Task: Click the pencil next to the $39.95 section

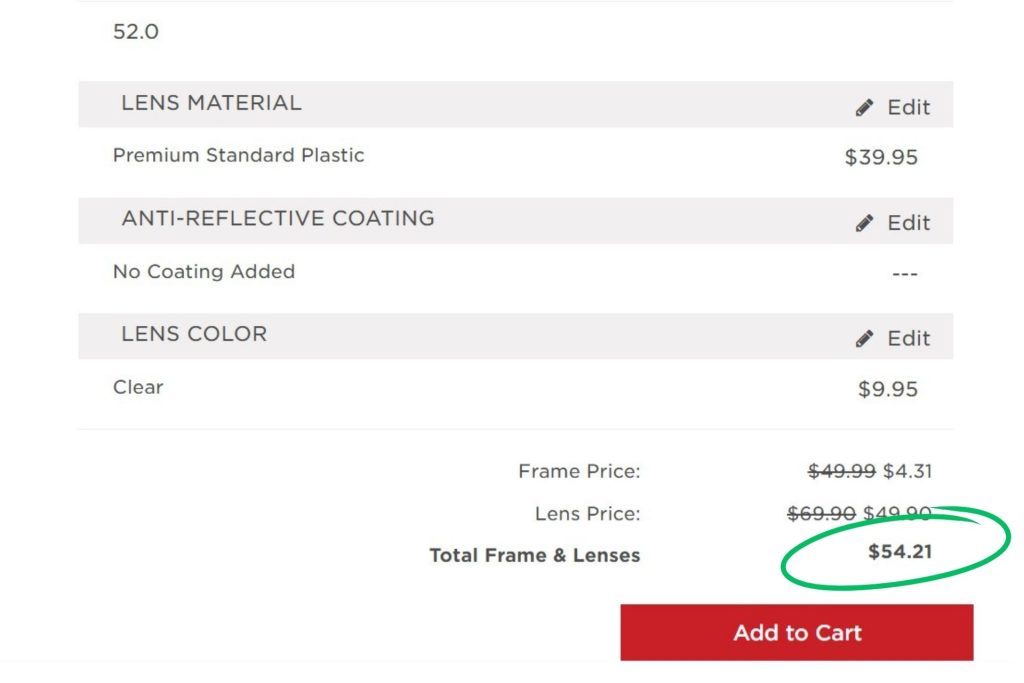Action: pyautogui.click(x=866, y=106)
